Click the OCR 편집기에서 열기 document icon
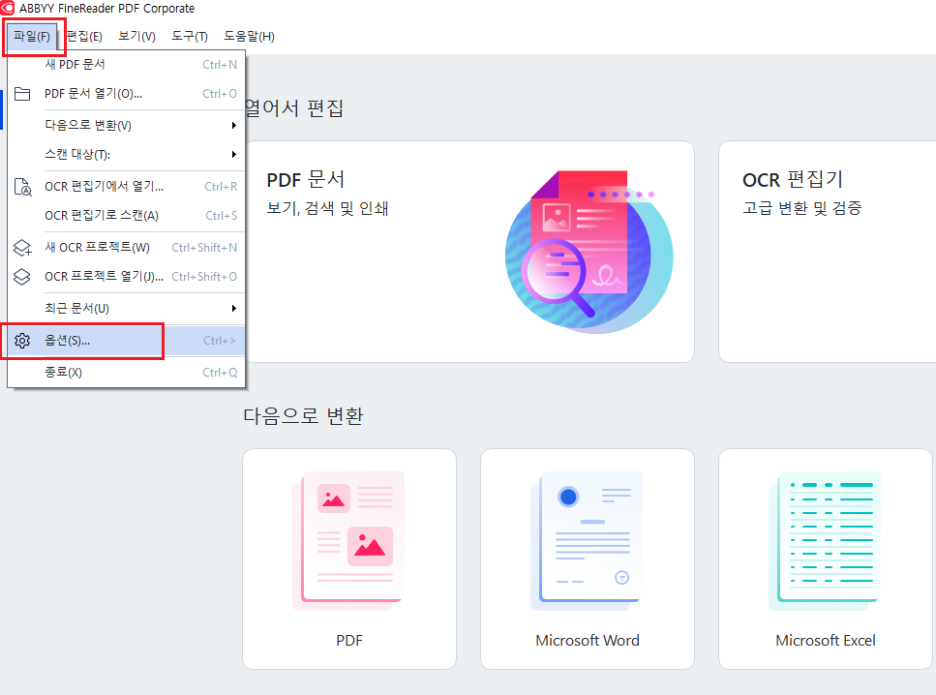 coord(23,187)
